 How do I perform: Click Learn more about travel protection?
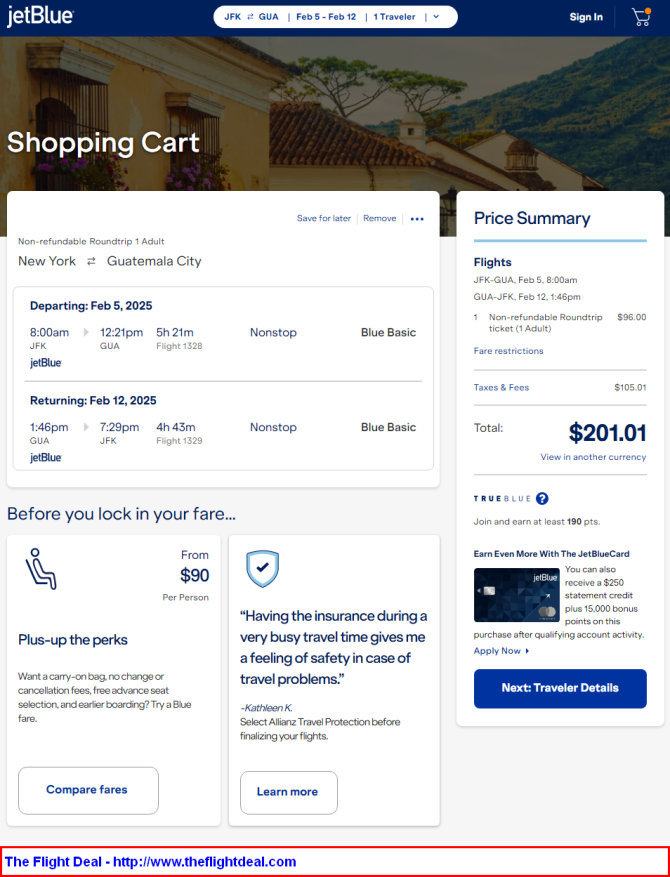pyautogui.click(x=289, y=793)
